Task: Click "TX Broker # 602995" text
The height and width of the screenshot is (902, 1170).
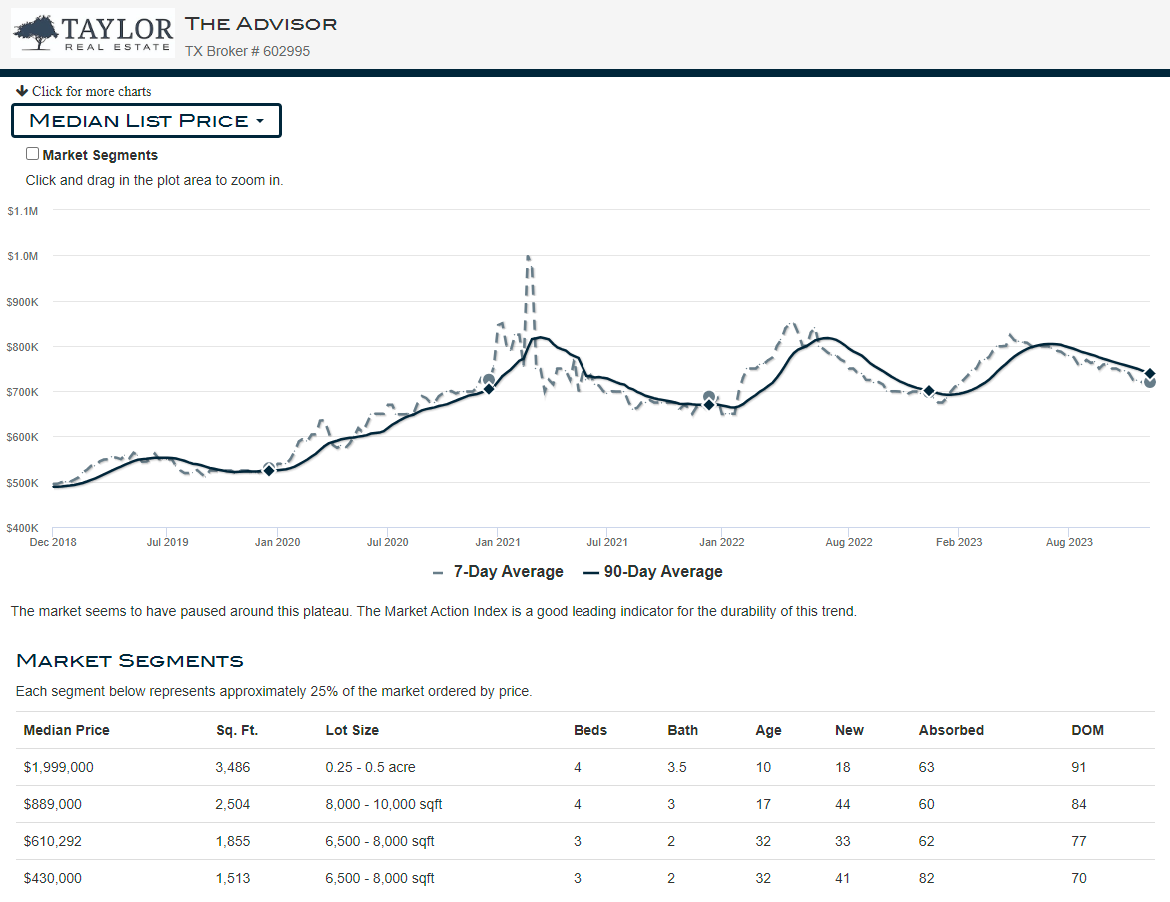Action: [x=248, y=51]
